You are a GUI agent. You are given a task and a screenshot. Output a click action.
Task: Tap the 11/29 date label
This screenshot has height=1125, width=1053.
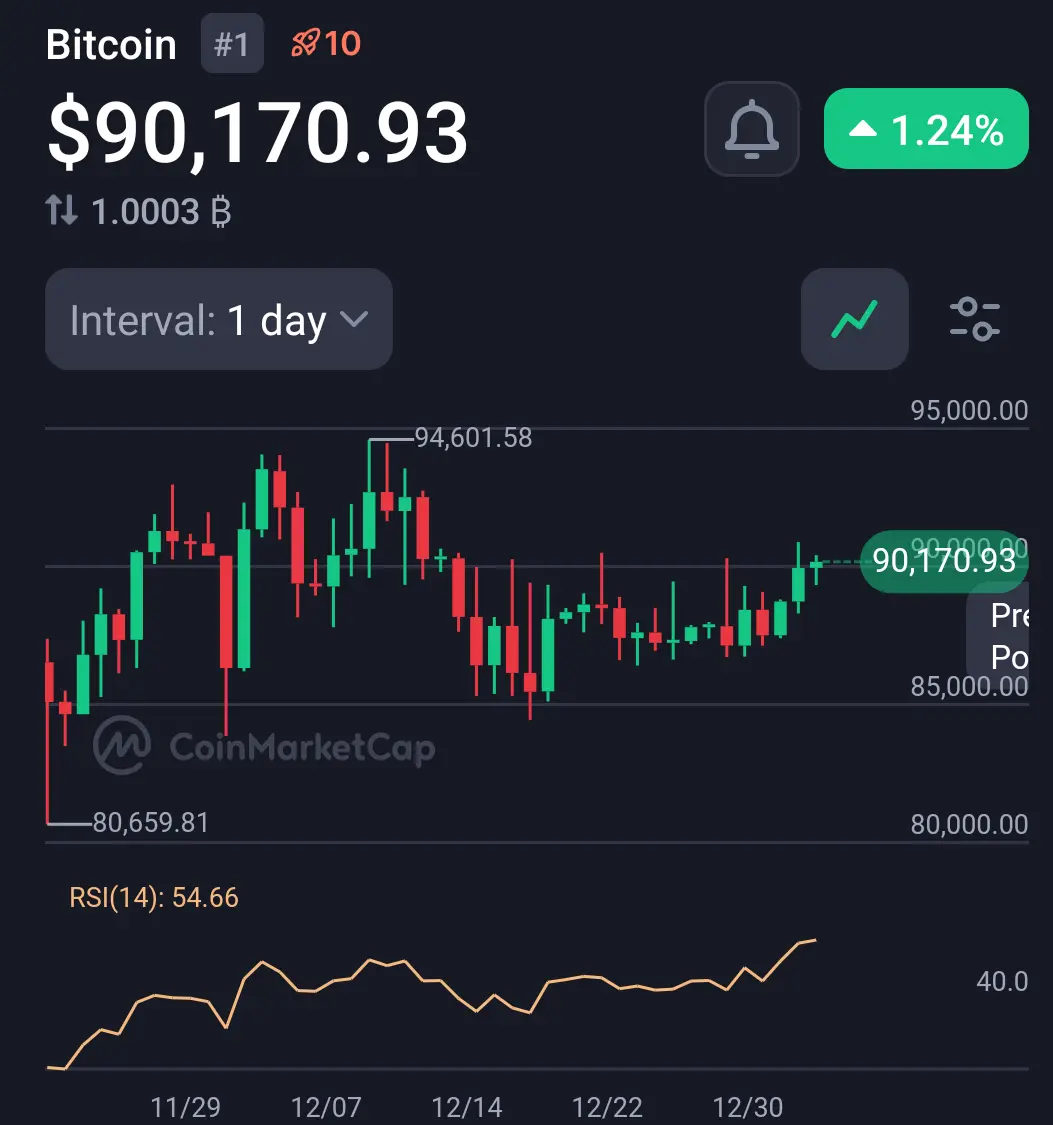pos(186,1107)
